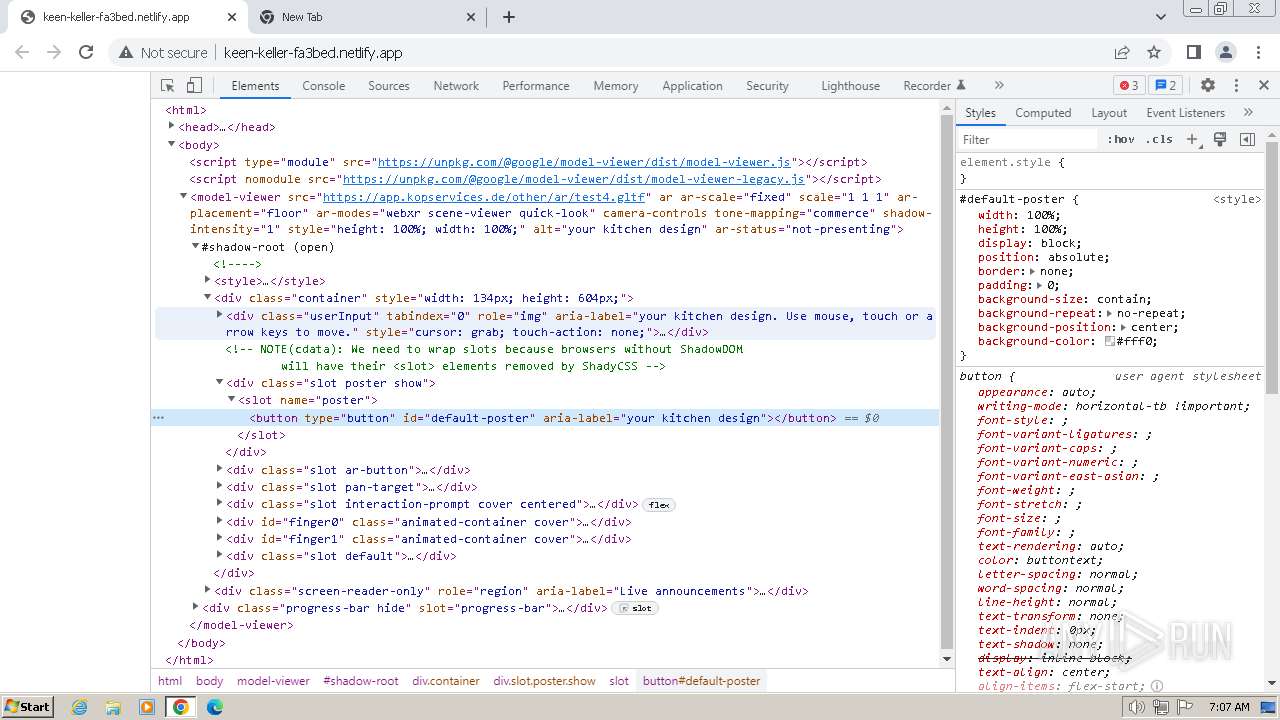Open a new browser tab
Image resolution: width=1280 pixels, height=720 pixels.
click(509, 17)
